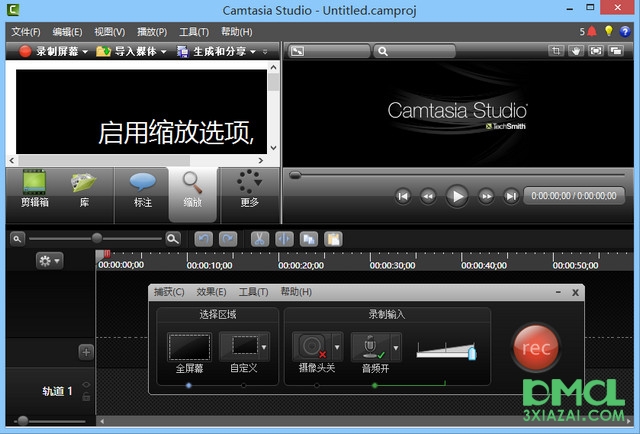
Task: Toggle Track 1 visibility eye icon
Action: coord(86,385)
